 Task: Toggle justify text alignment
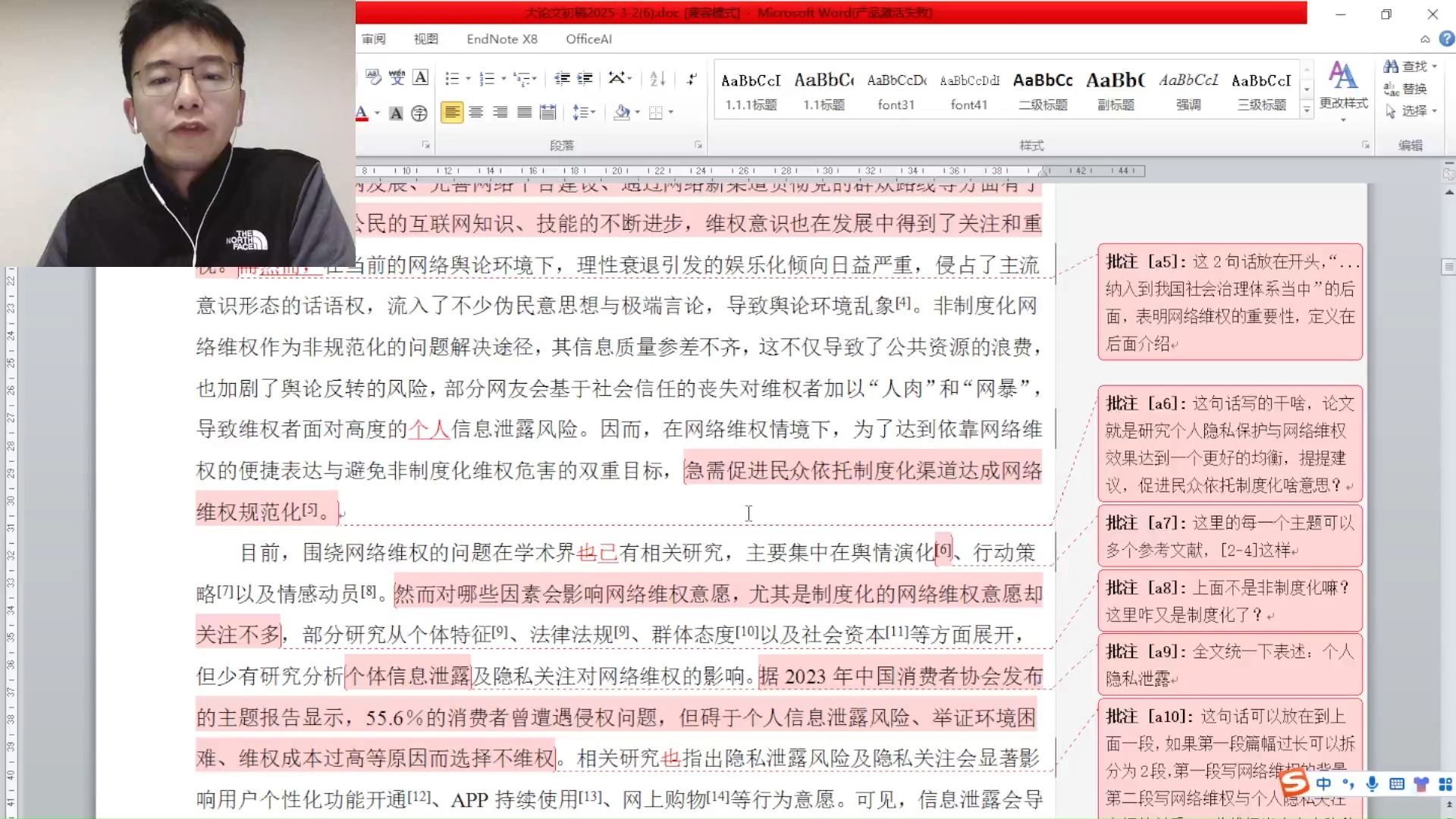point(524,112)
